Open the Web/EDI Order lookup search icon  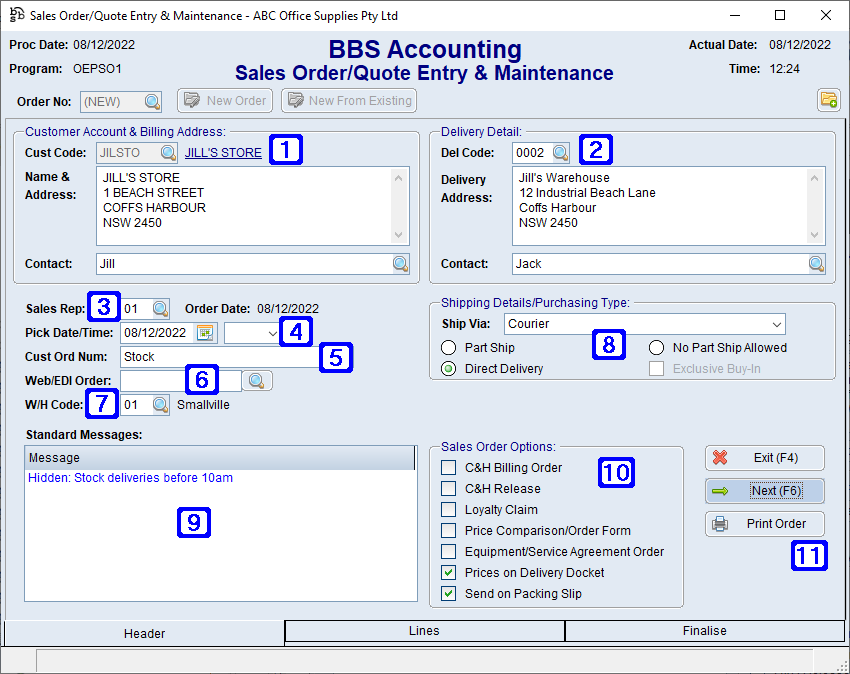[258, 380]
